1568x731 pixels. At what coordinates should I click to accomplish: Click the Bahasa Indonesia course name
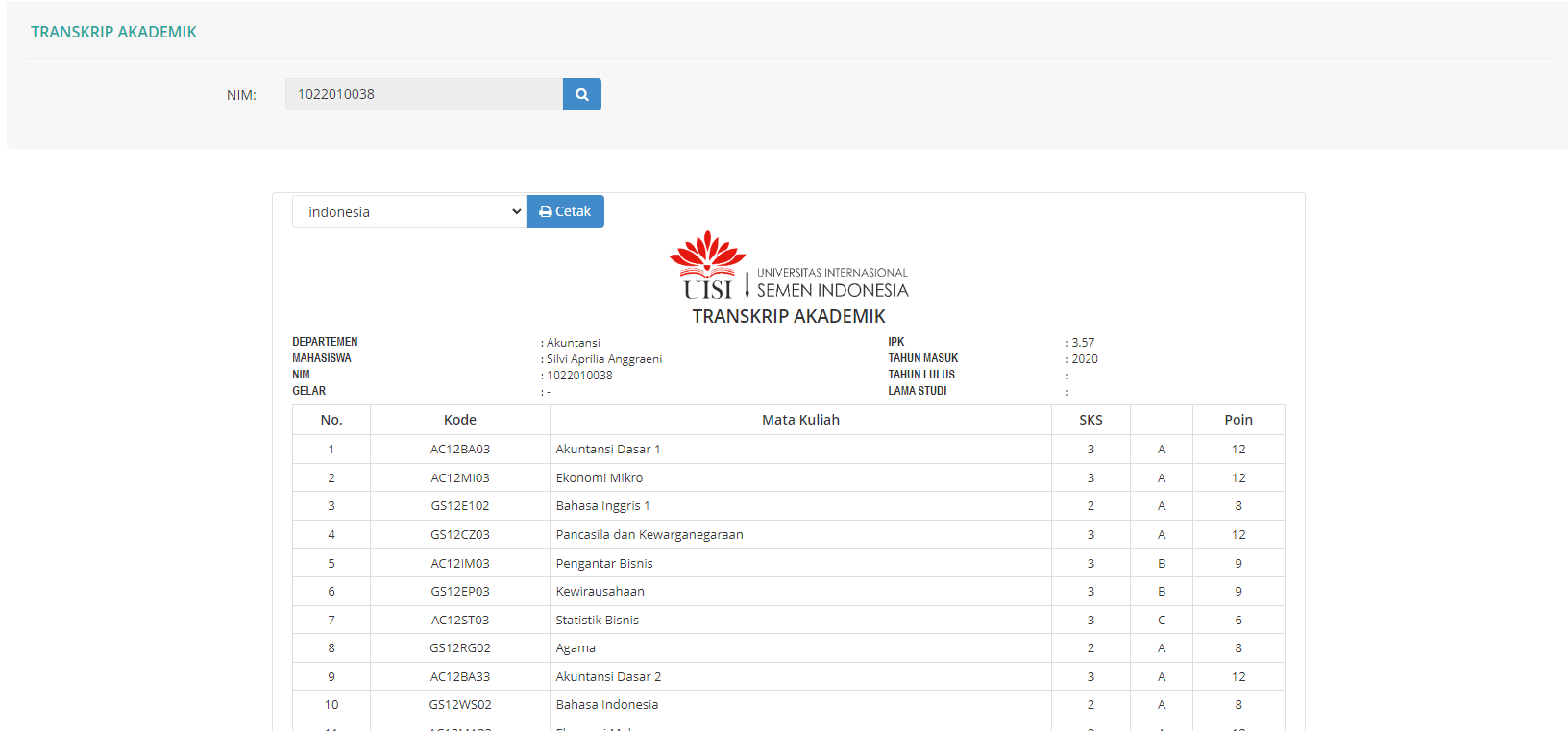[x=607, y=705]
